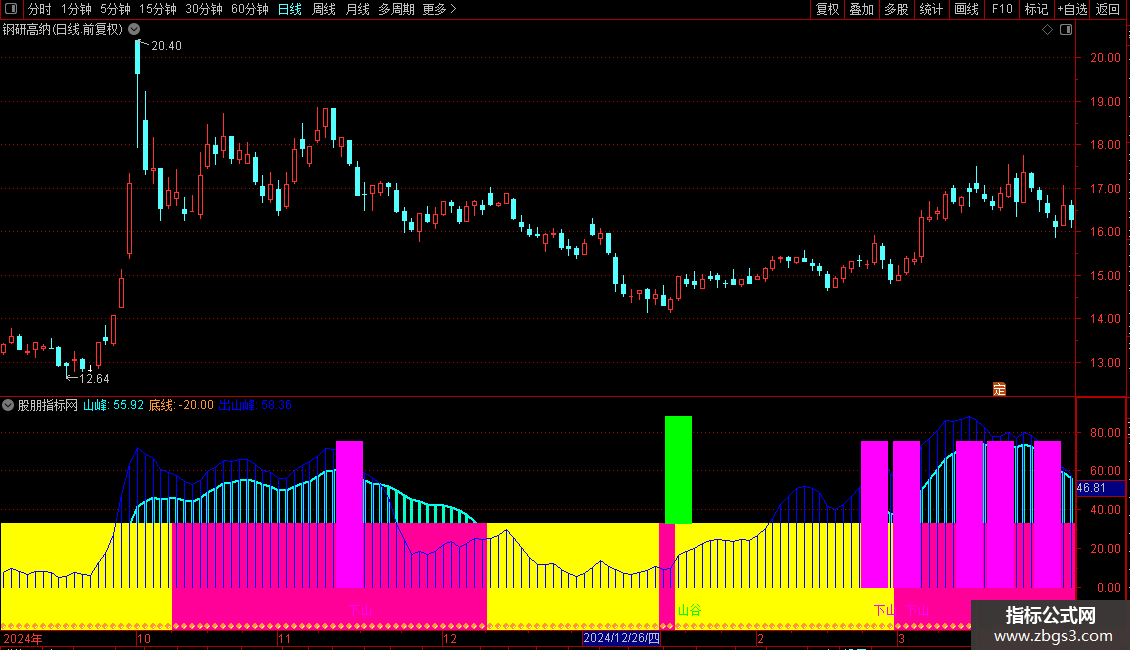Click the stock title 钢研高纳(日线.前复权)
The width and height of the screenshot is (1130, 650).
tap(63, 30)
